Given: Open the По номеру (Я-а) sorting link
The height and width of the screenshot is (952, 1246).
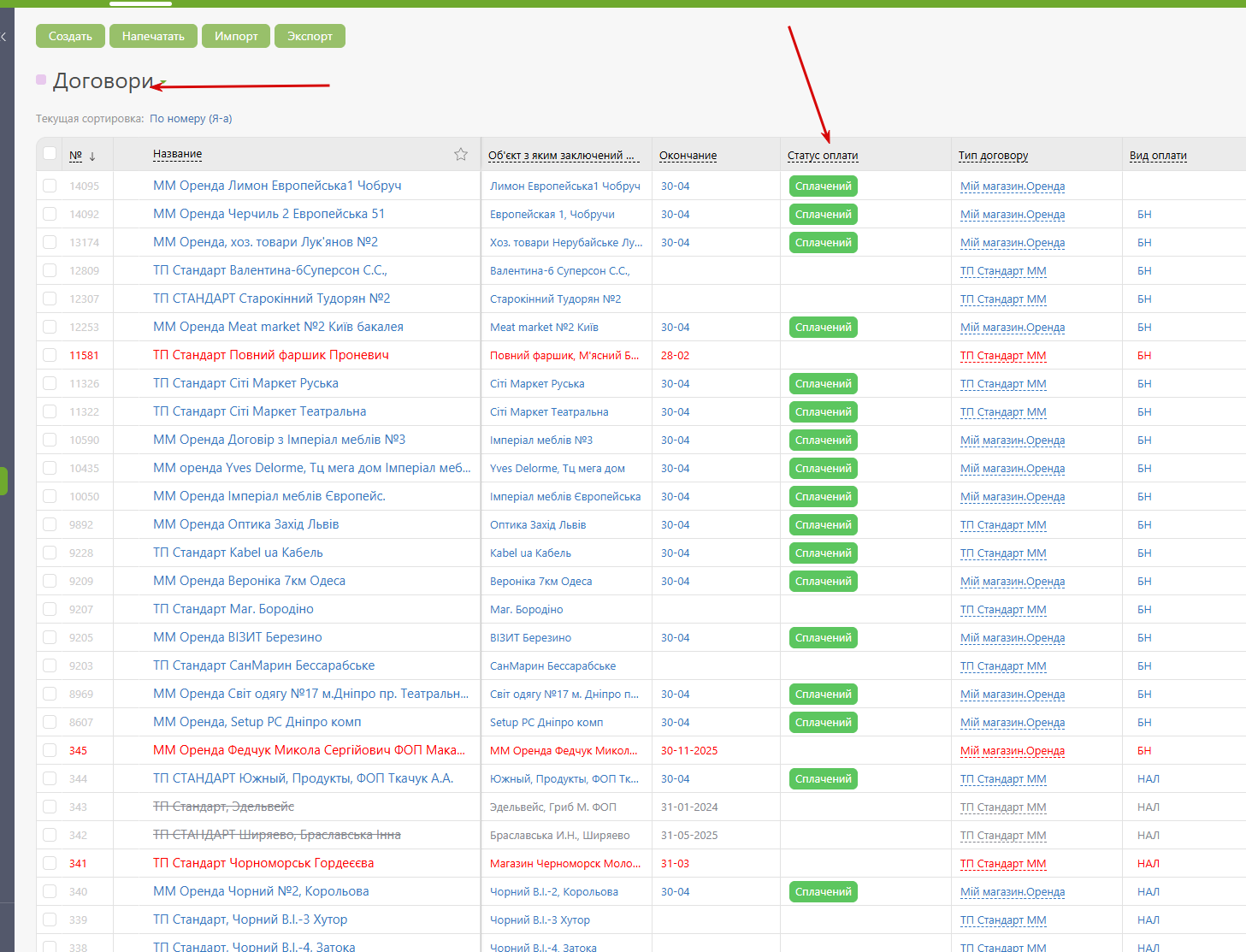Looking at the screenshot, I should click(x=191, y=119).
